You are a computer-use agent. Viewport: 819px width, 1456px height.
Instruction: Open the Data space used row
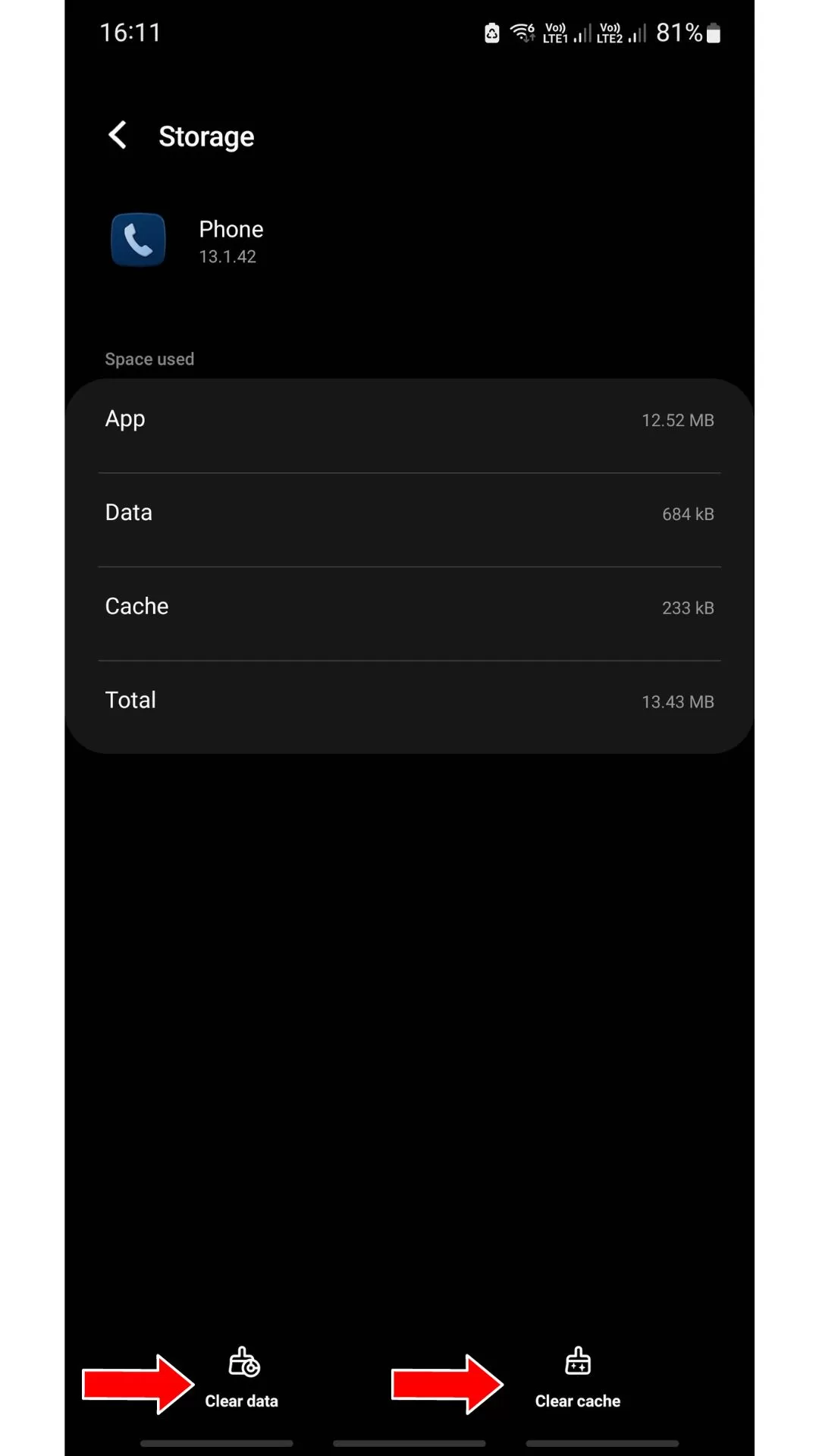pos(409,520)
